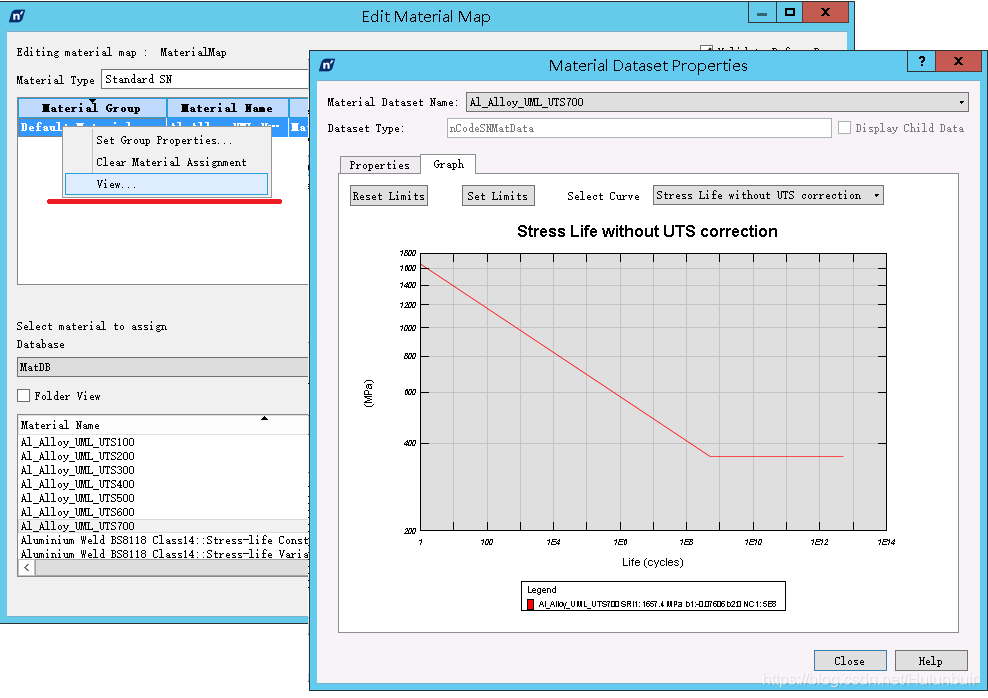Click the nCode icon in Material Dataset Properties title bar
Image resolution: width=988 pixels, height=698 pixels.
(327, 65)
